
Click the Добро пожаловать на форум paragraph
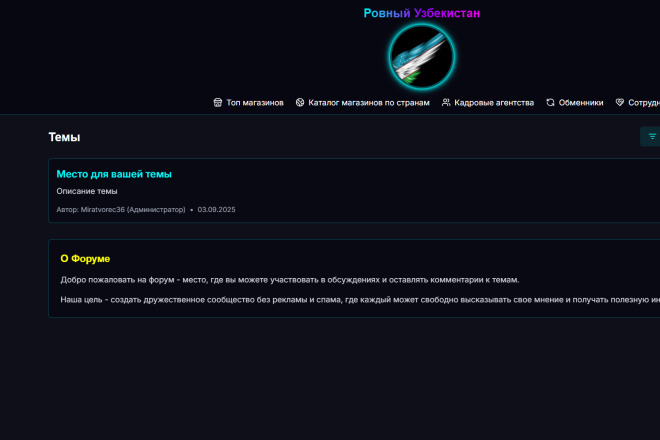290,280
